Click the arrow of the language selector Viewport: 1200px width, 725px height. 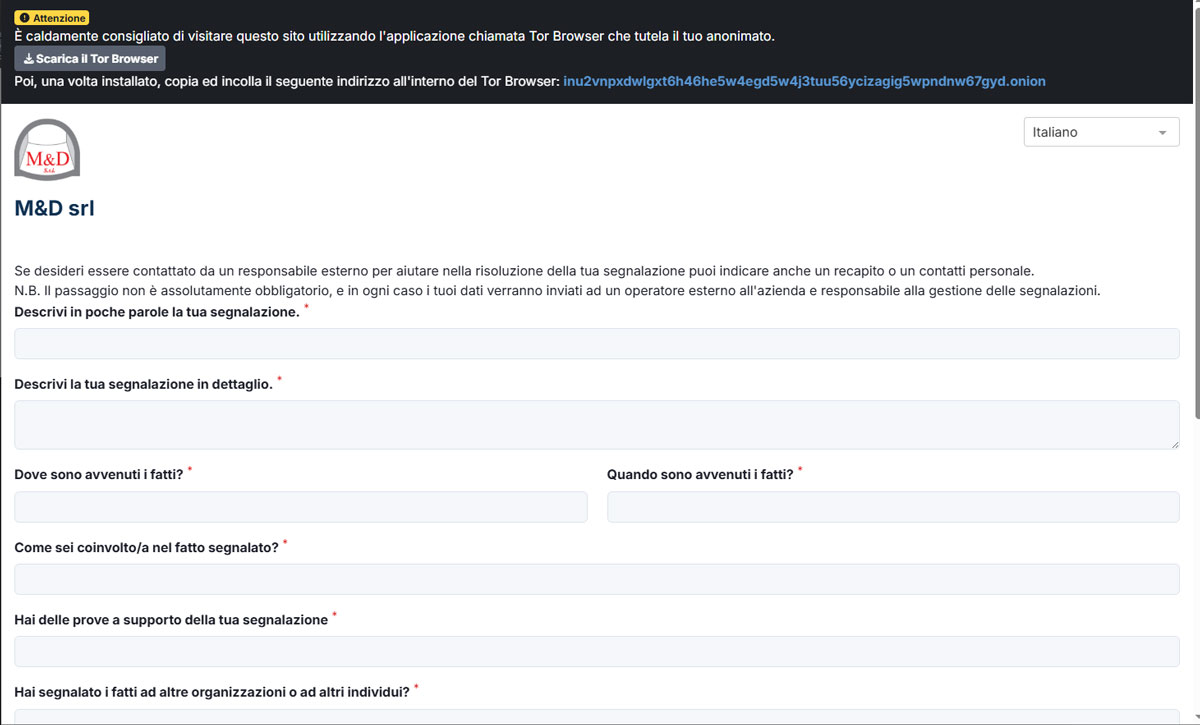(1161, 133)
